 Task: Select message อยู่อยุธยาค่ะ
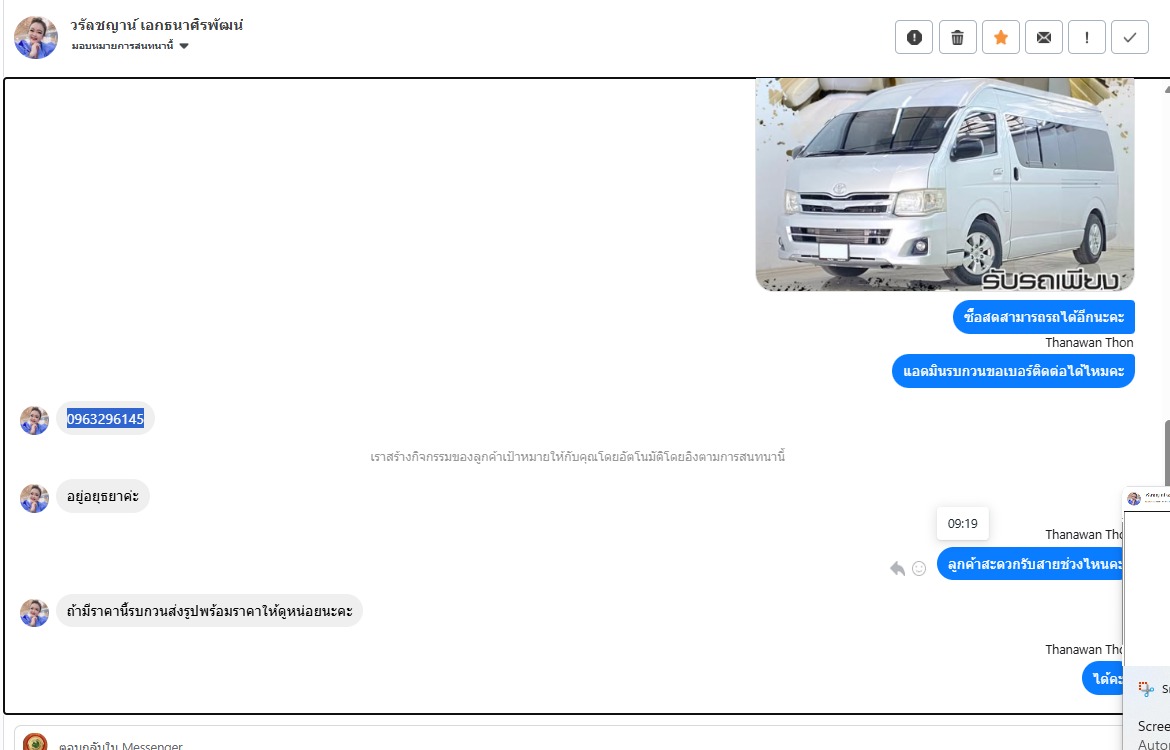point(103,496)
